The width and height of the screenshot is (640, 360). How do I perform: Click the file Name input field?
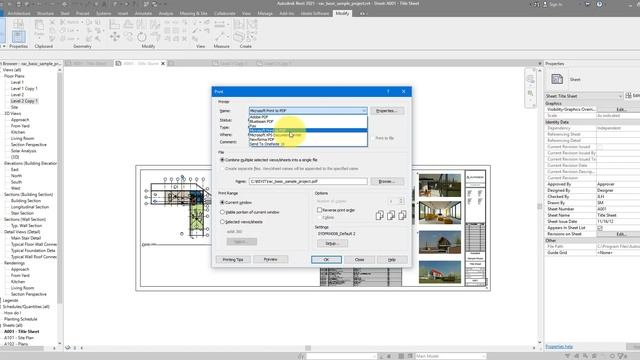tap(308, 181)
